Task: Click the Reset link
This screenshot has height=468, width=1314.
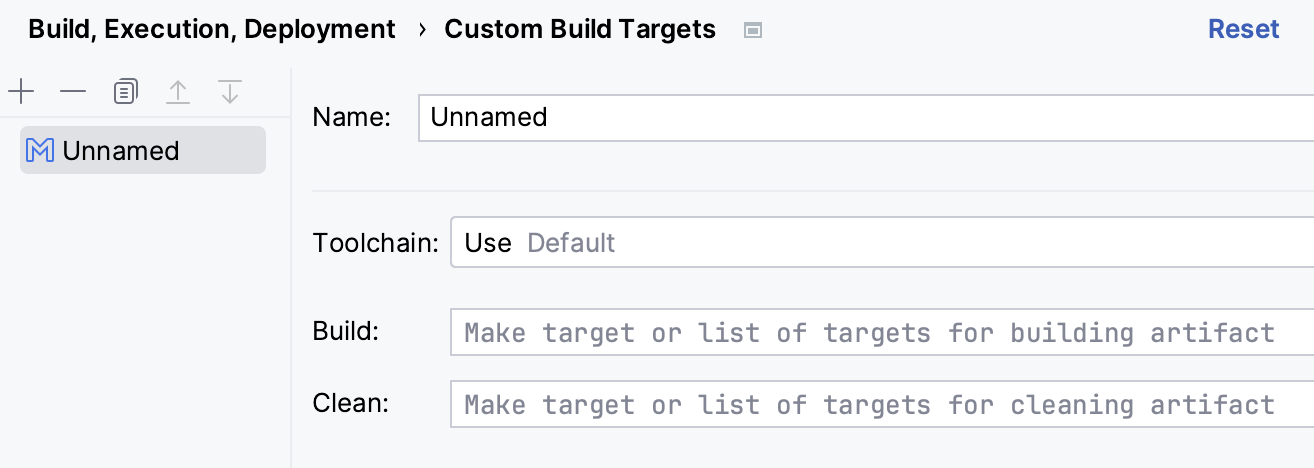Action: (x=1243, y=29)
